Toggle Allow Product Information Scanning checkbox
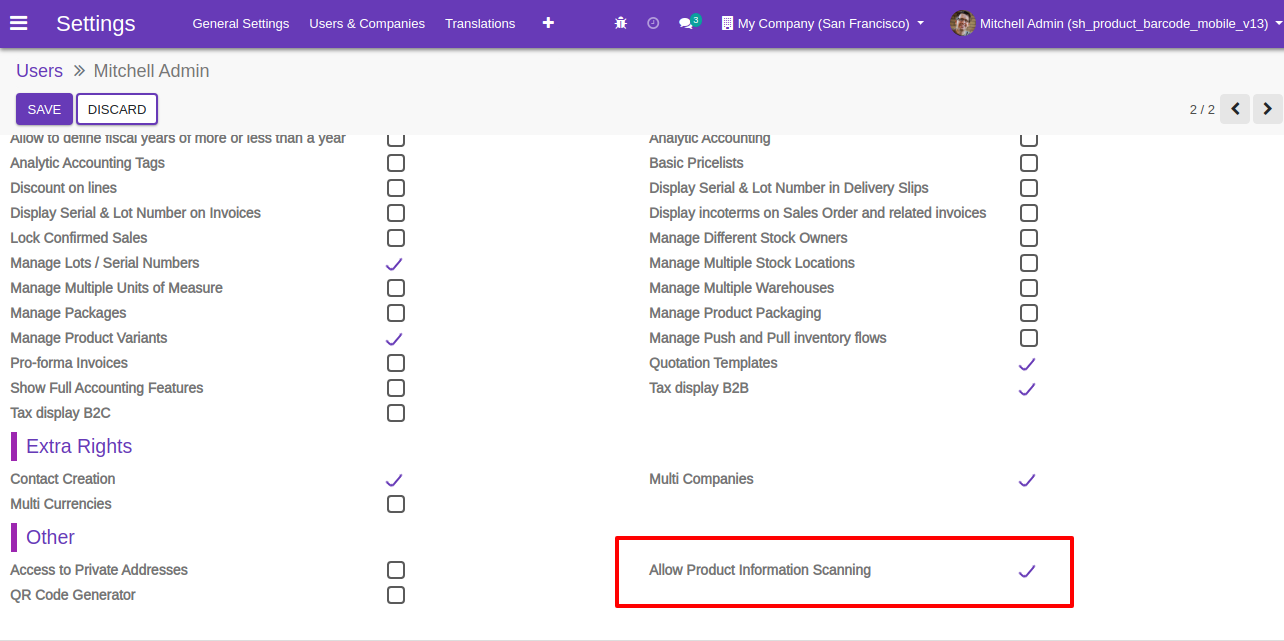This screenshot has width=1284, height=641. point(1027,571)
